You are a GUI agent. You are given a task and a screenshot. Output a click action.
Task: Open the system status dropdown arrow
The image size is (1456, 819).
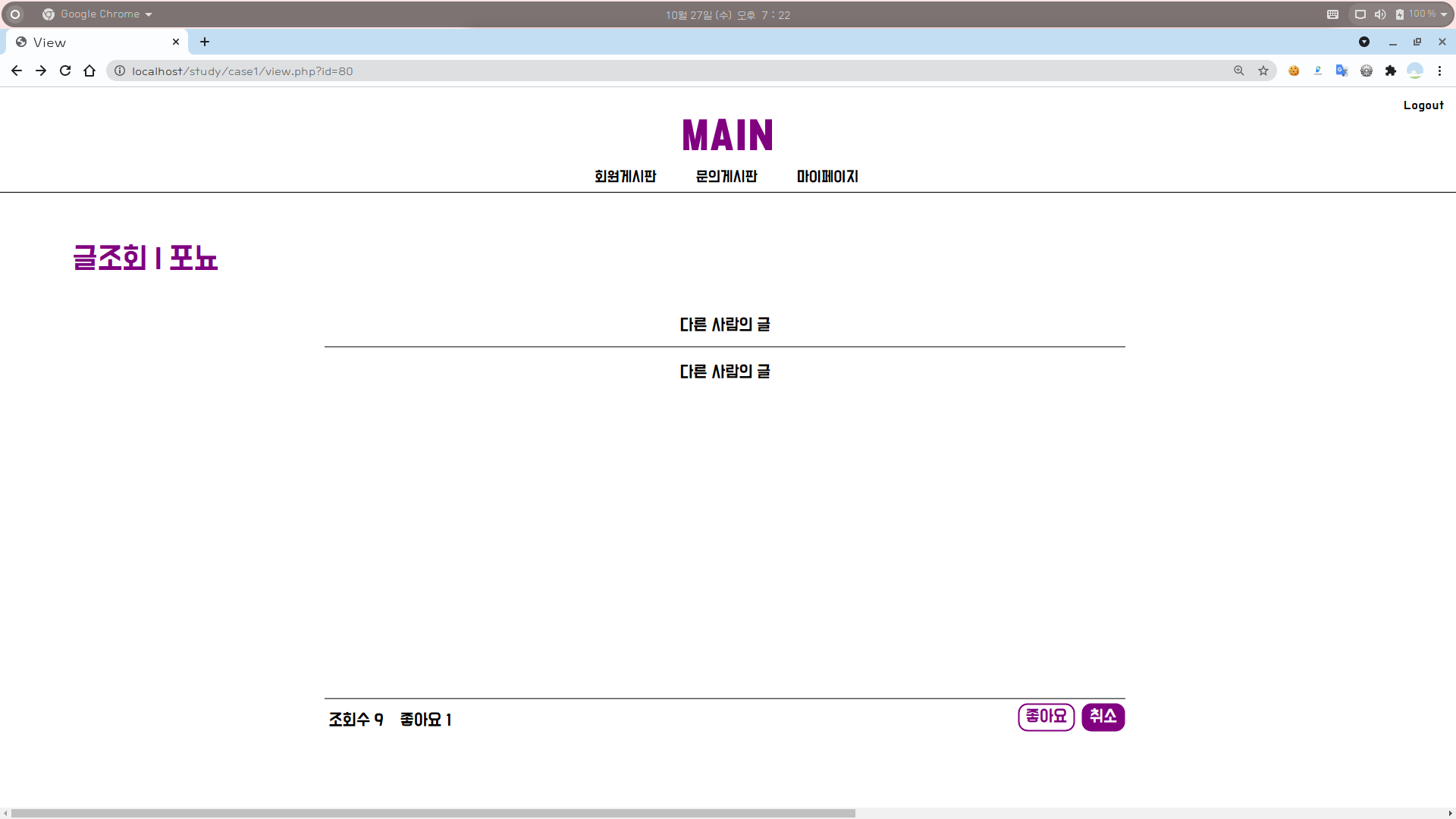[1444, 14]
